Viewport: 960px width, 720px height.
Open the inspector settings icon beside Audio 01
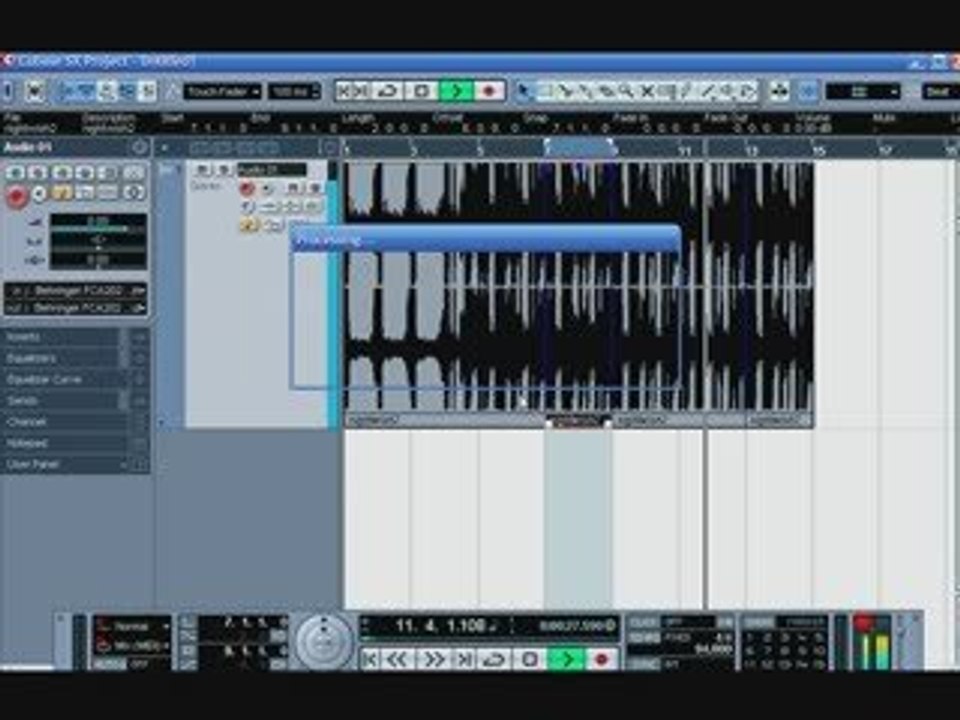click(x=139, y=147)
